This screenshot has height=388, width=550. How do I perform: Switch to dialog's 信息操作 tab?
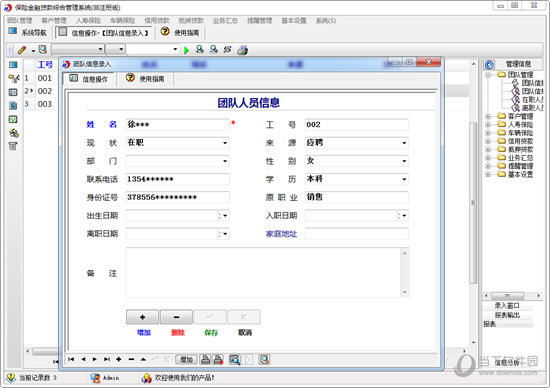click(89, 79)
